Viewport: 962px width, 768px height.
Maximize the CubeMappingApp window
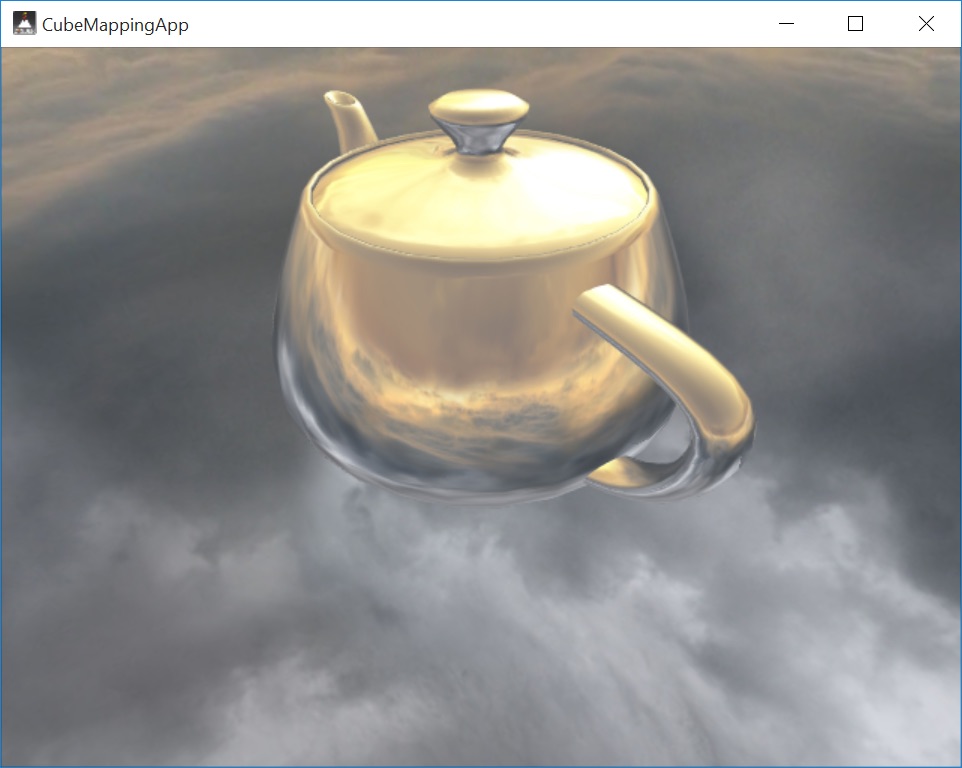click(x=855, y=23)
